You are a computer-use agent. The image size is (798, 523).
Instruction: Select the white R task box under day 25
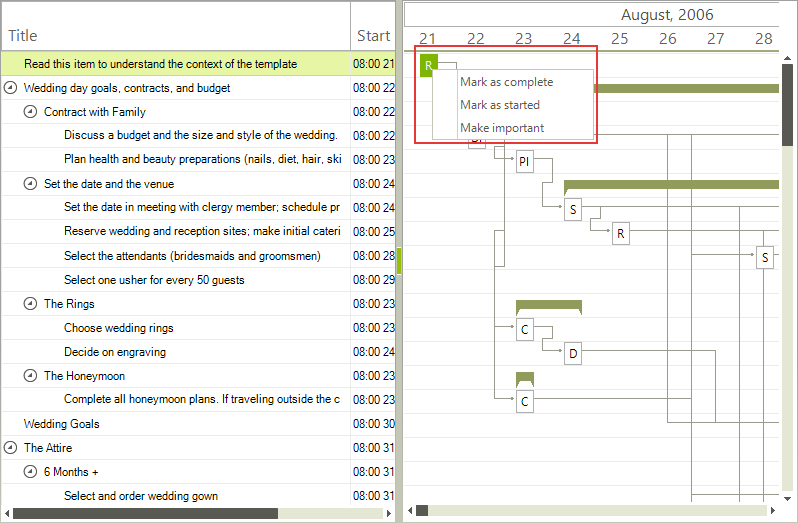coord(620,234)
